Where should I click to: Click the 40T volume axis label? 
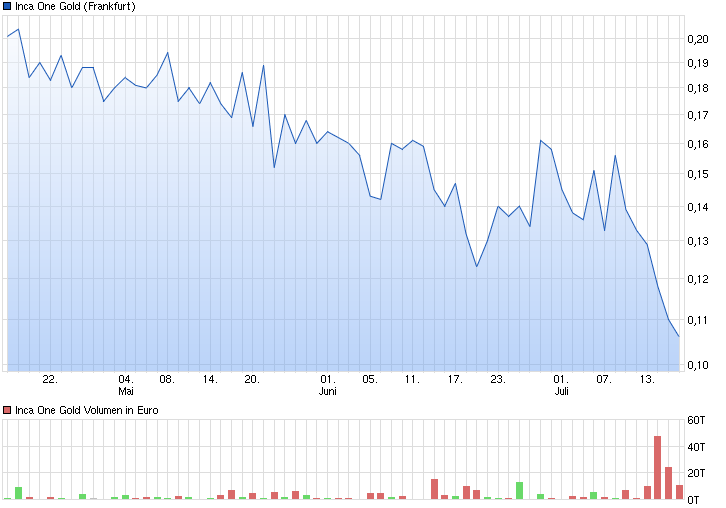(x=696, y=447)
